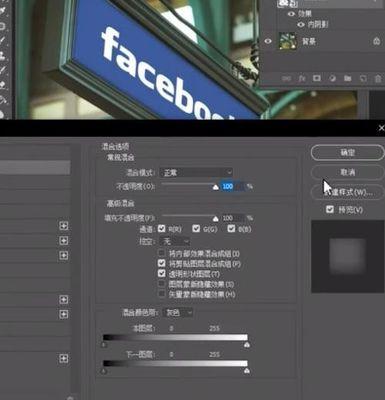This screenshot has height=400, width=385.
Task: Enable 矢量蒙版隐藏效果(H) checkbox
Action: pyautogui.click(x=162, y=294)
